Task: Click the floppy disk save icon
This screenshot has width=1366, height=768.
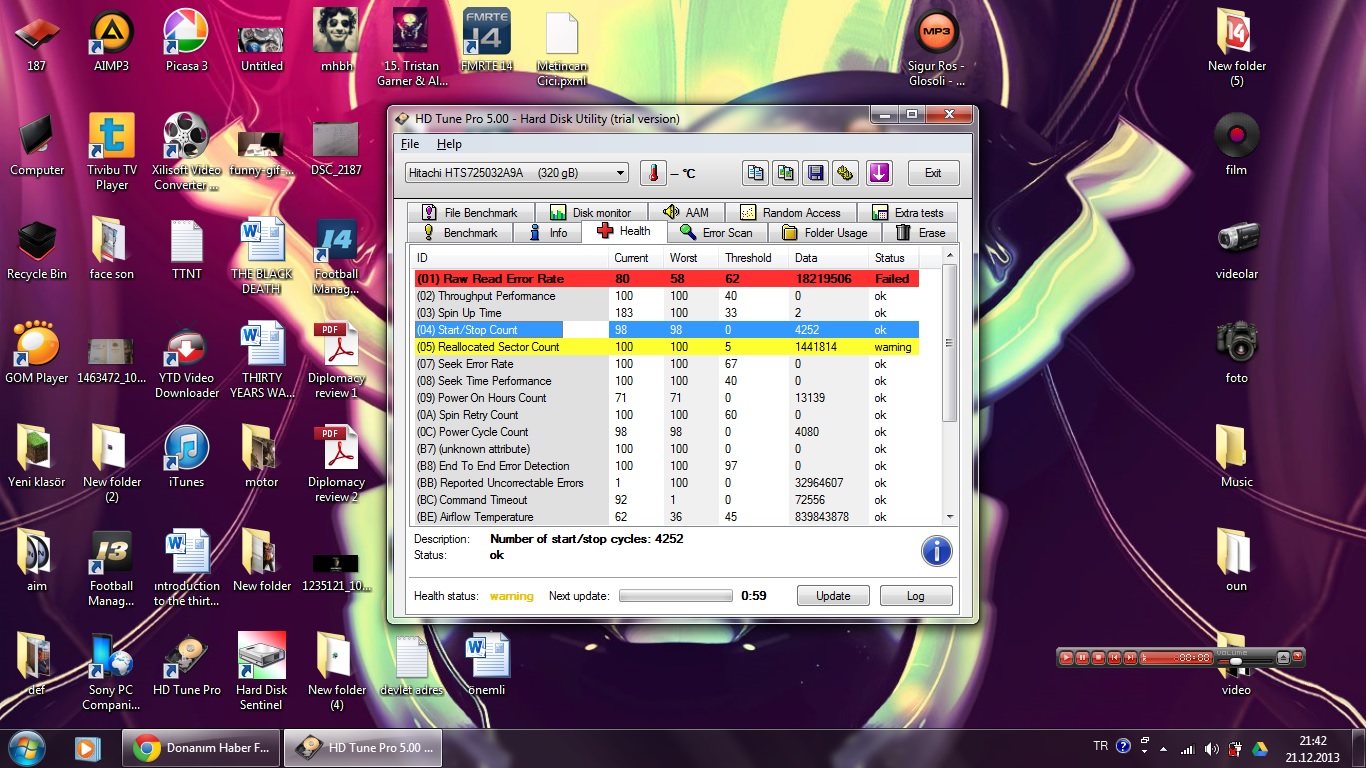Action: [x=816, y=173]
